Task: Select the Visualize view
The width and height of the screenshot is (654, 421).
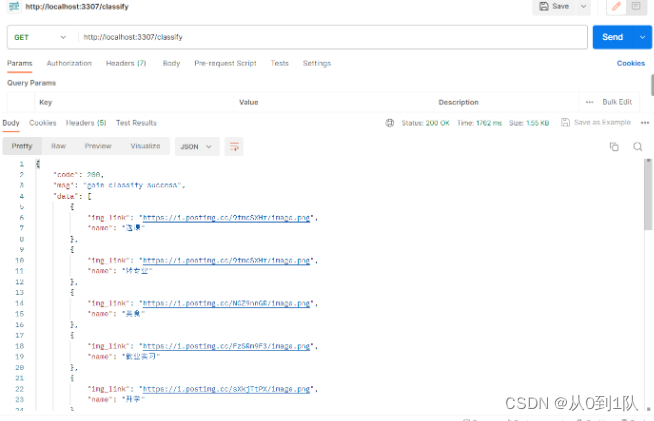Action: point(145,146)
